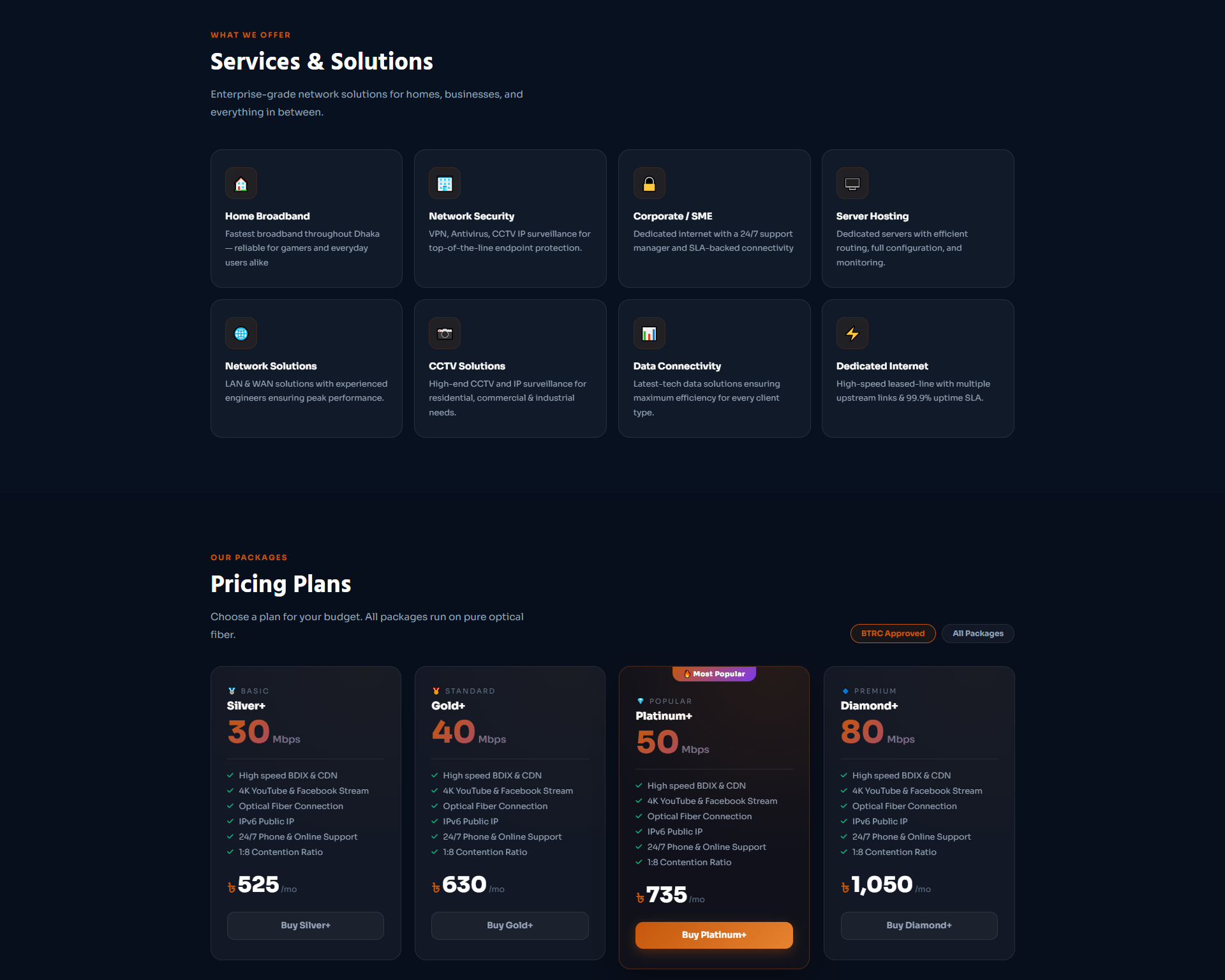This screenshot has height=980, width=1225.
Task: Open the Dedicated Internet service card title
Action: [x=882, y=366]
